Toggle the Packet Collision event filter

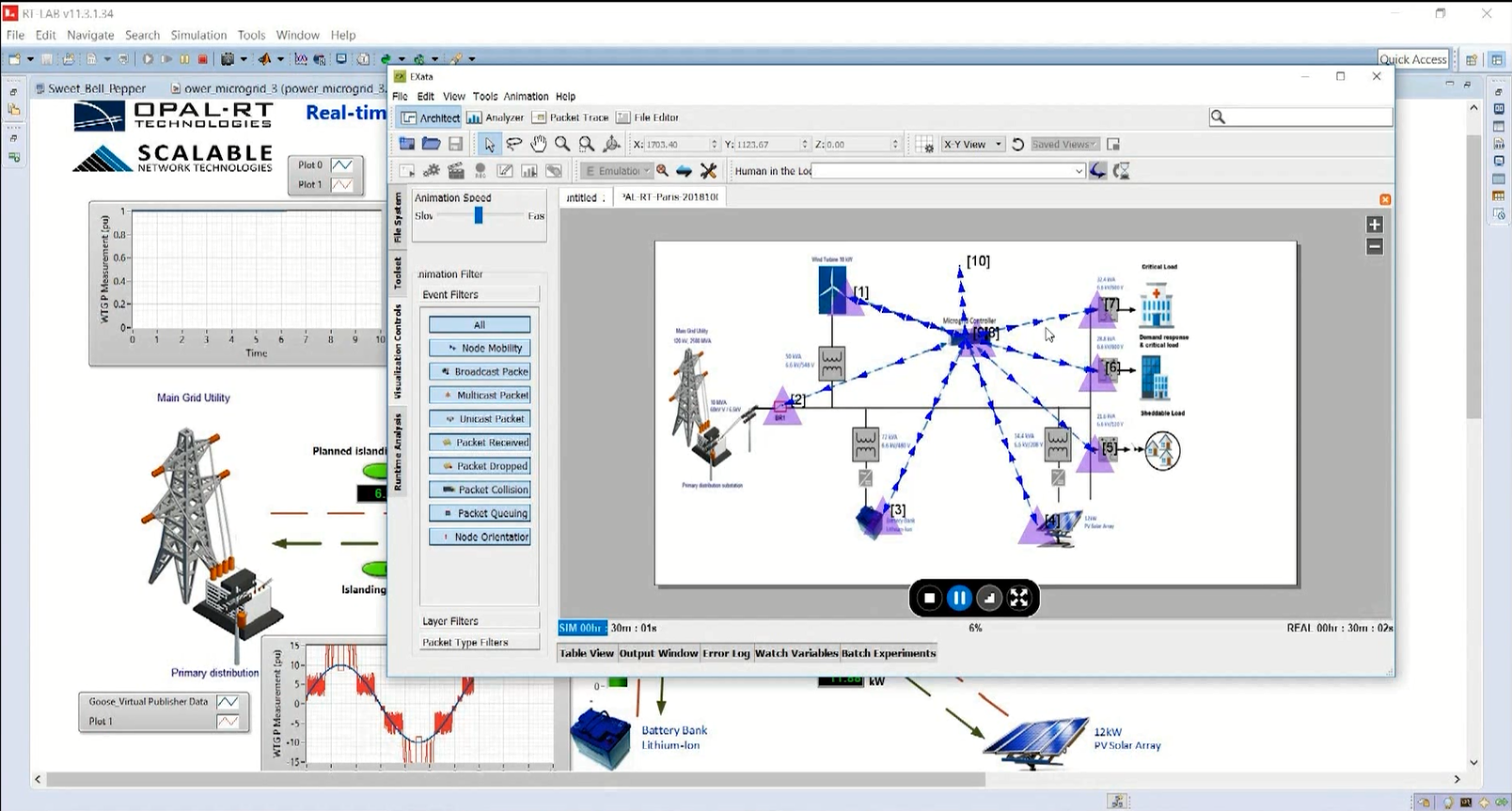[x=480, y=490]
